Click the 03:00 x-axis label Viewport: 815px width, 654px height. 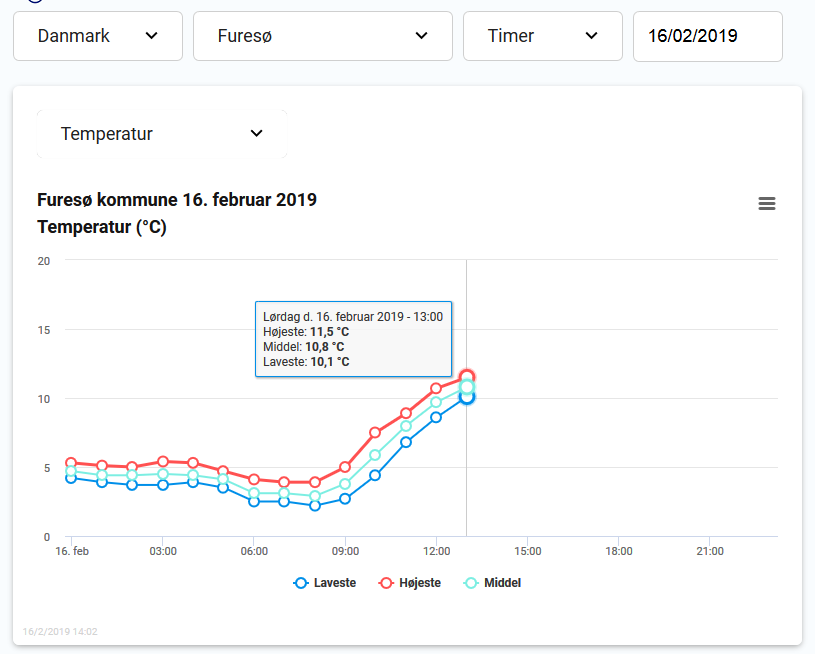tap(163, 551)
